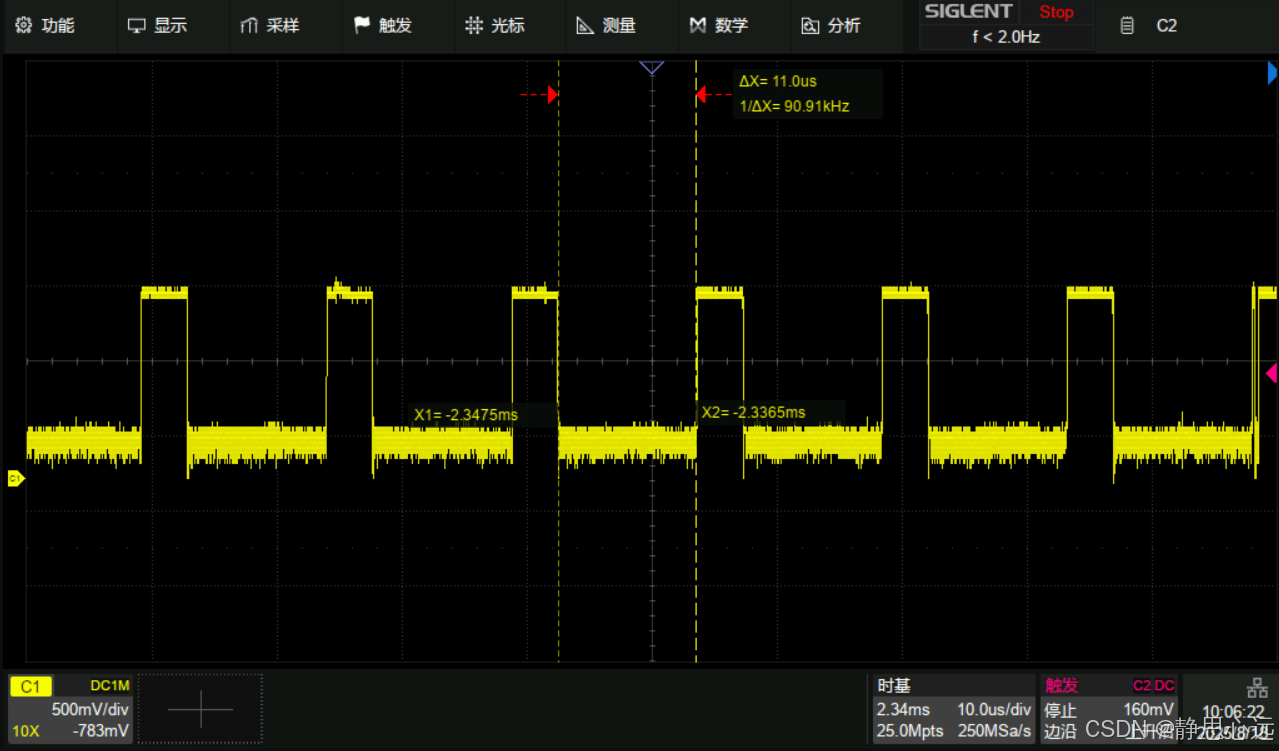Viewport: 1279px width, 751px height.
Task: Click the 10X probe attenuation label
Action: pos(26,731)
